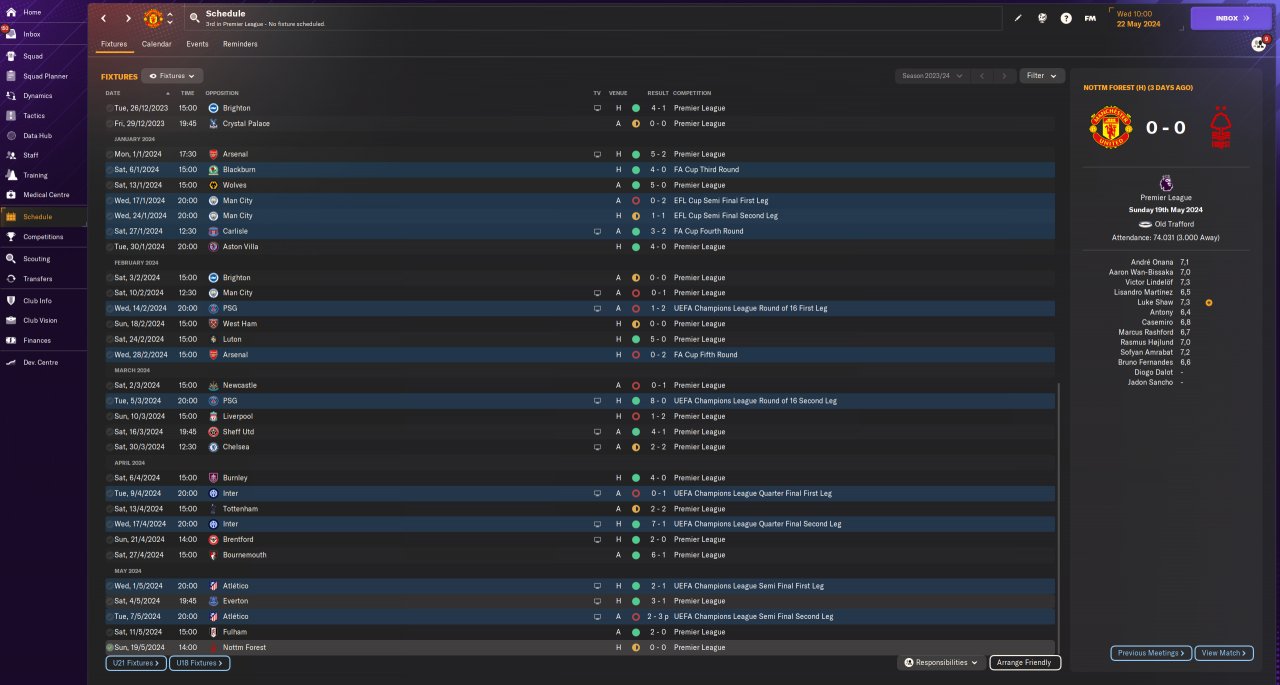Screen dimensions: 1280x685
Task: Open the help question mark icon
Action: pos(1066,18)
